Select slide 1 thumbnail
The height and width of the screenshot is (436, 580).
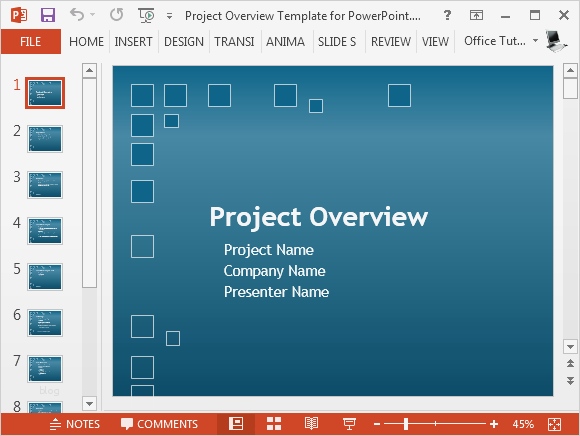click(45, 93)
